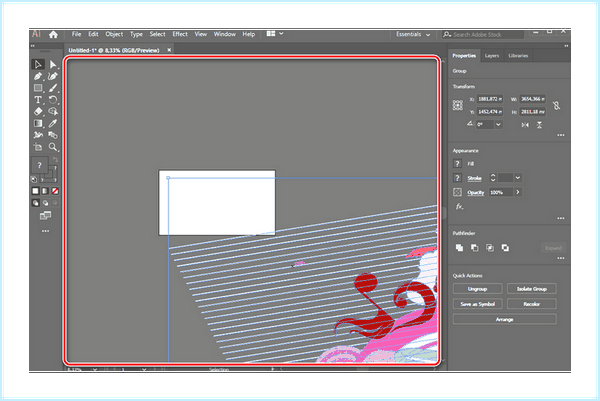The width and height of the screenshot is (600, 401).
Task: Select the Type tool
Action: [x=38, y=100]
